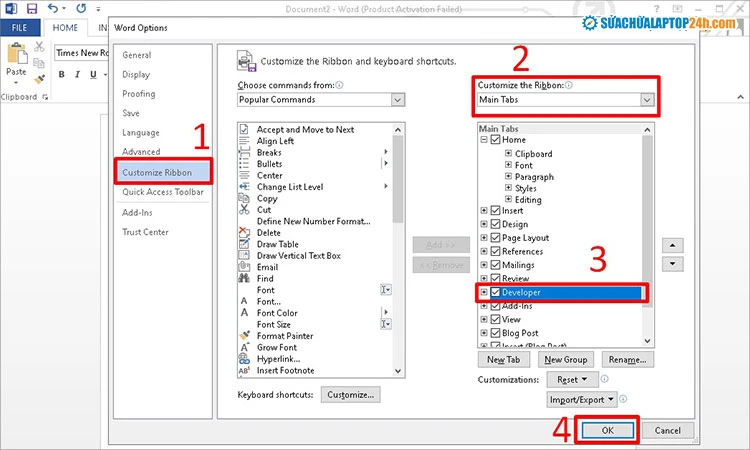Expand the Insert tab tree node
The width and height of the screenshot is (750, 450).
(x=484, y=210)
